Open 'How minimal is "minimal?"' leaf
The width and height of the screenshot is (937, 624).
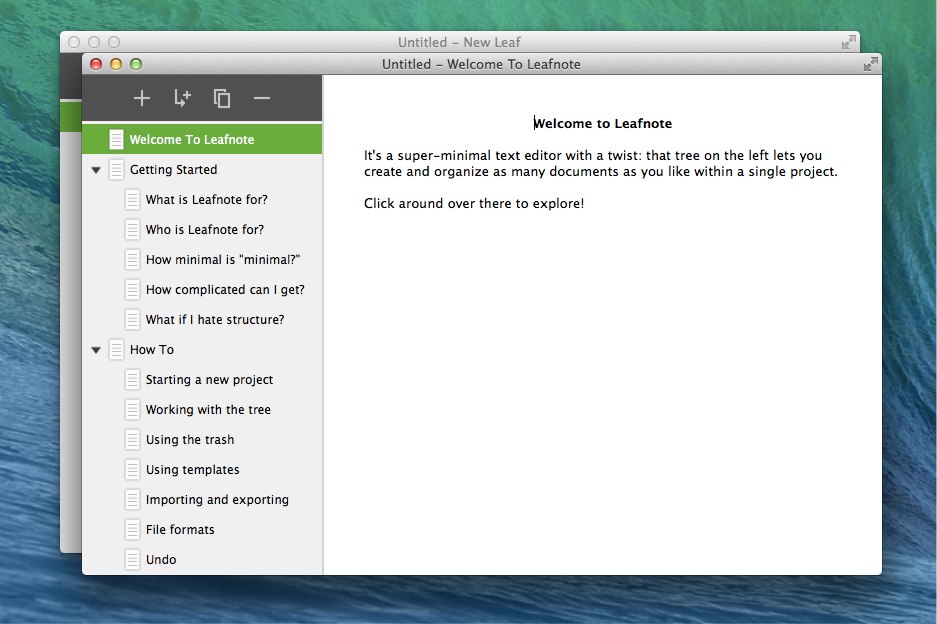(202, 259)
